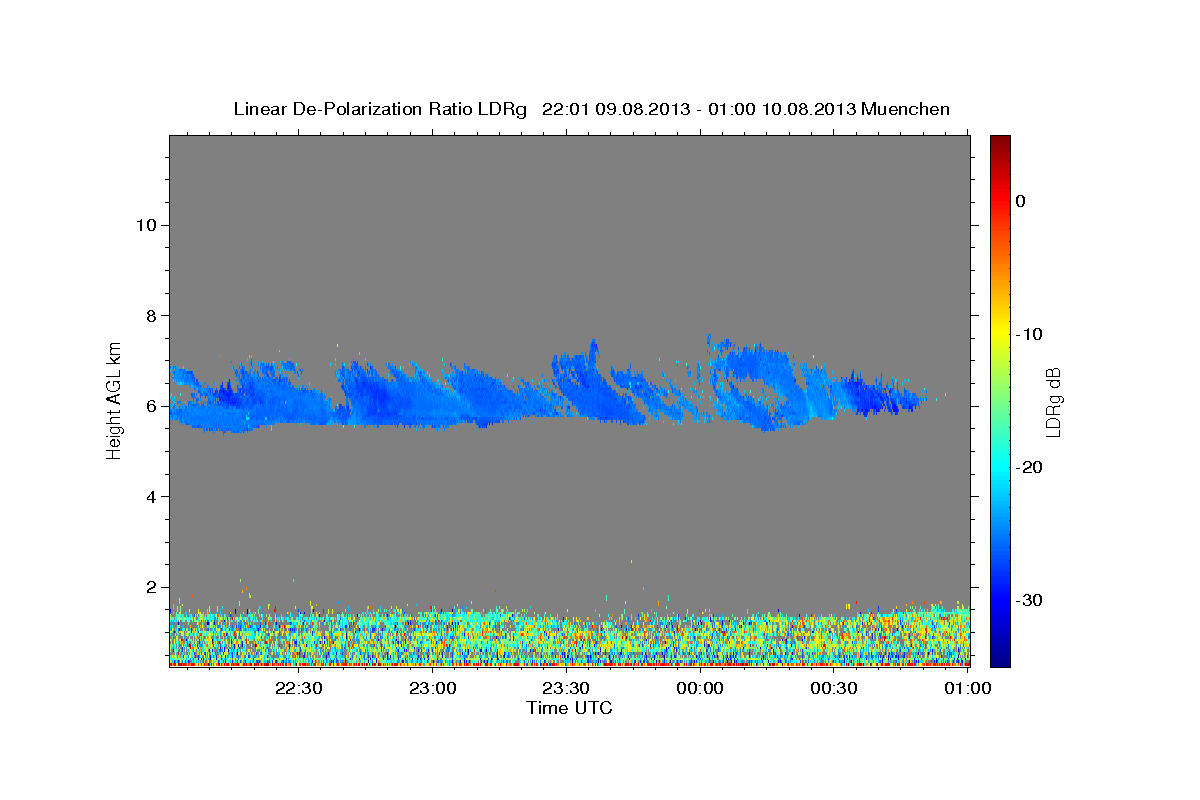This screenshot has height=800, width=1200.
Task: Click the "LDRg dB" colorbar label
Action: (x=1053, y=402)
